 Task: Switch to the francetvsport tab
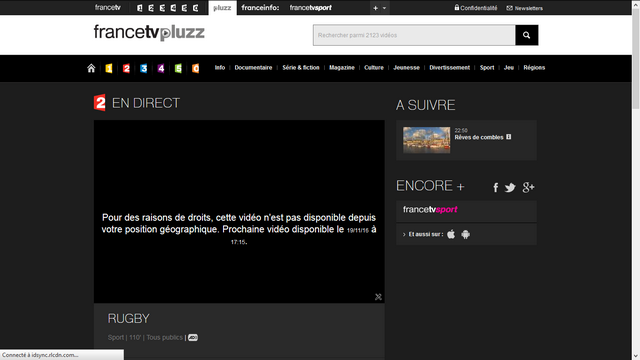tap(311, 8)
